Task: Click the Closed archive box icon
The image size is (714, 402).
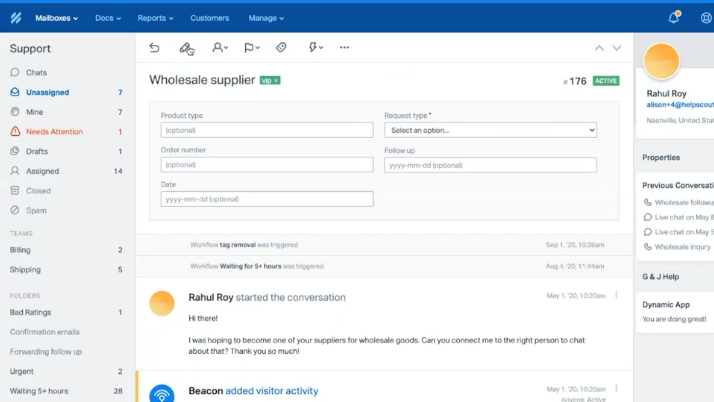Action: pyautogui.click(x=15, y=190)
